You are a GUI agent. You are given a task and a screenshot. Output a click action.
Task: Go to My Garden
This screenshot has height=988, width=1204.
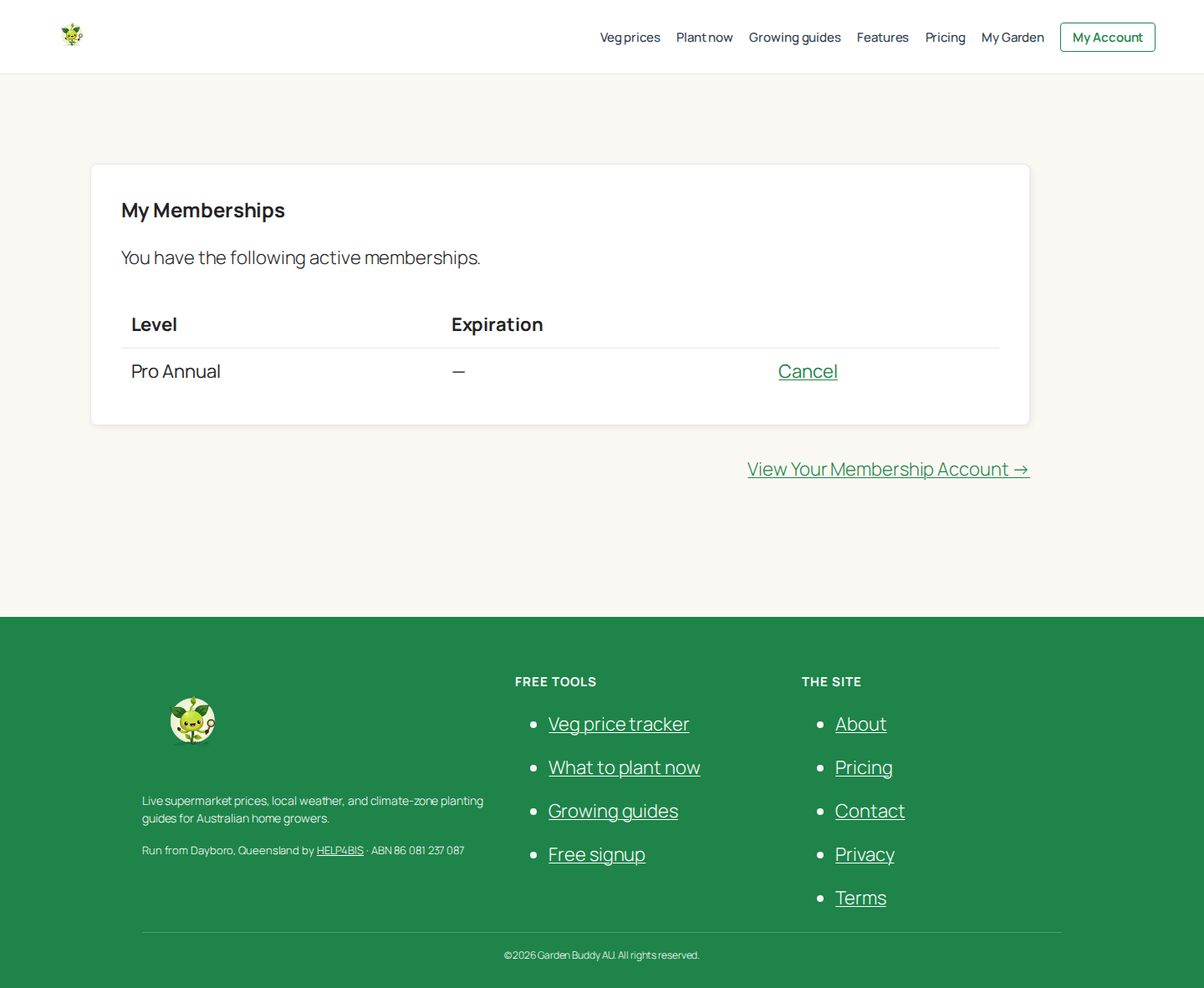click(x=1013, y=37)
